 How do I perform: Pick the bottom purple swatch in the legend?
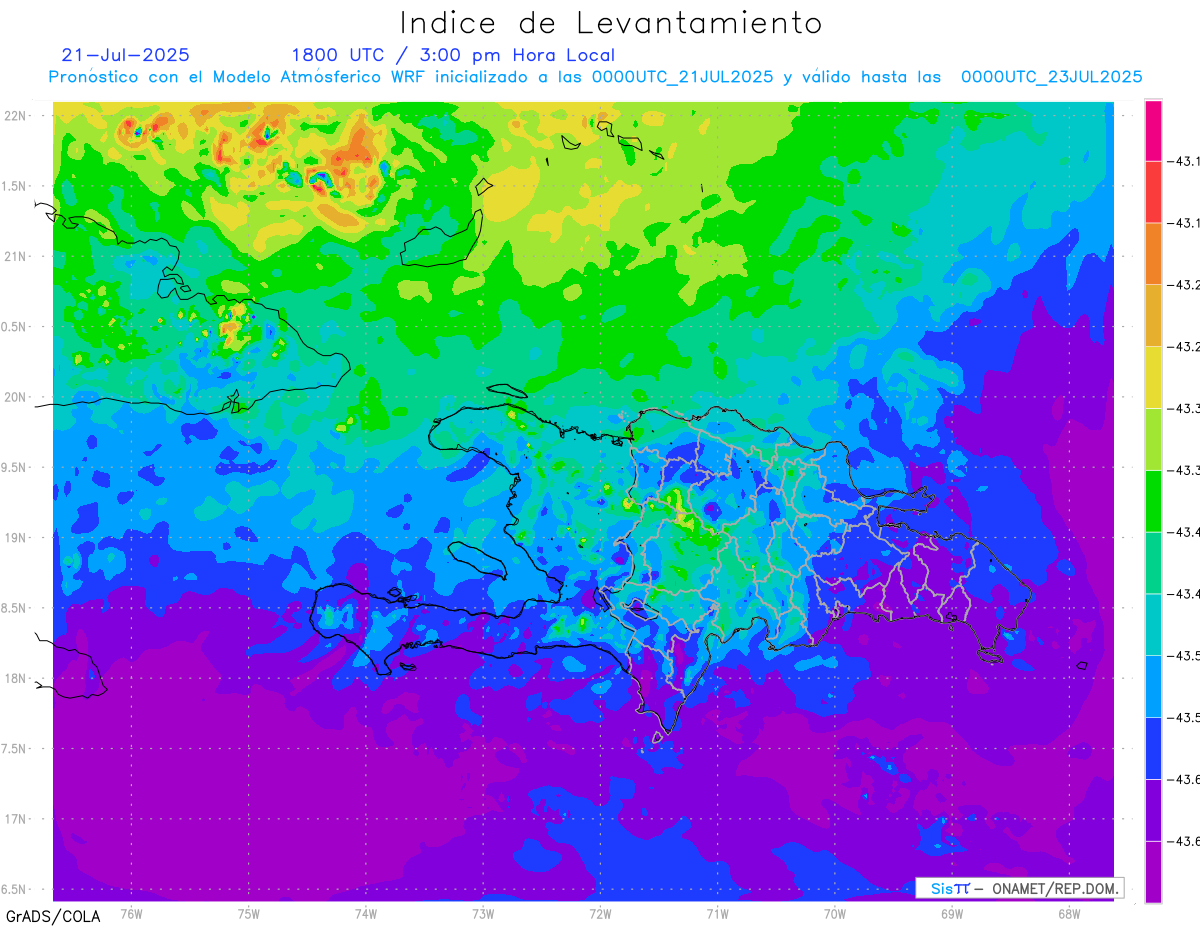click(1153, 872)
